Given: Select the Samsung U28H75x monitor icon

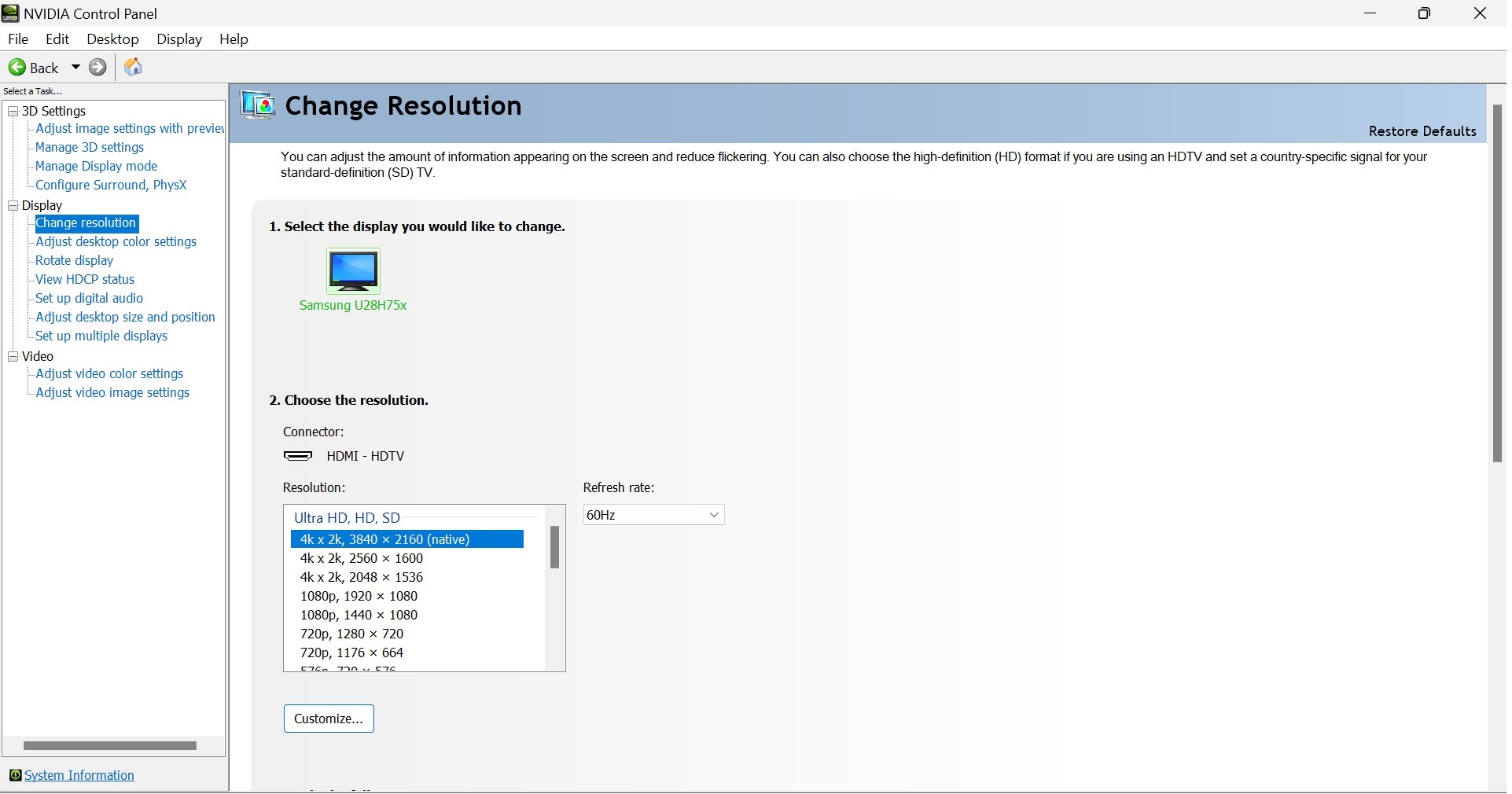Looking at the screenshot, I should coord(353,271).
